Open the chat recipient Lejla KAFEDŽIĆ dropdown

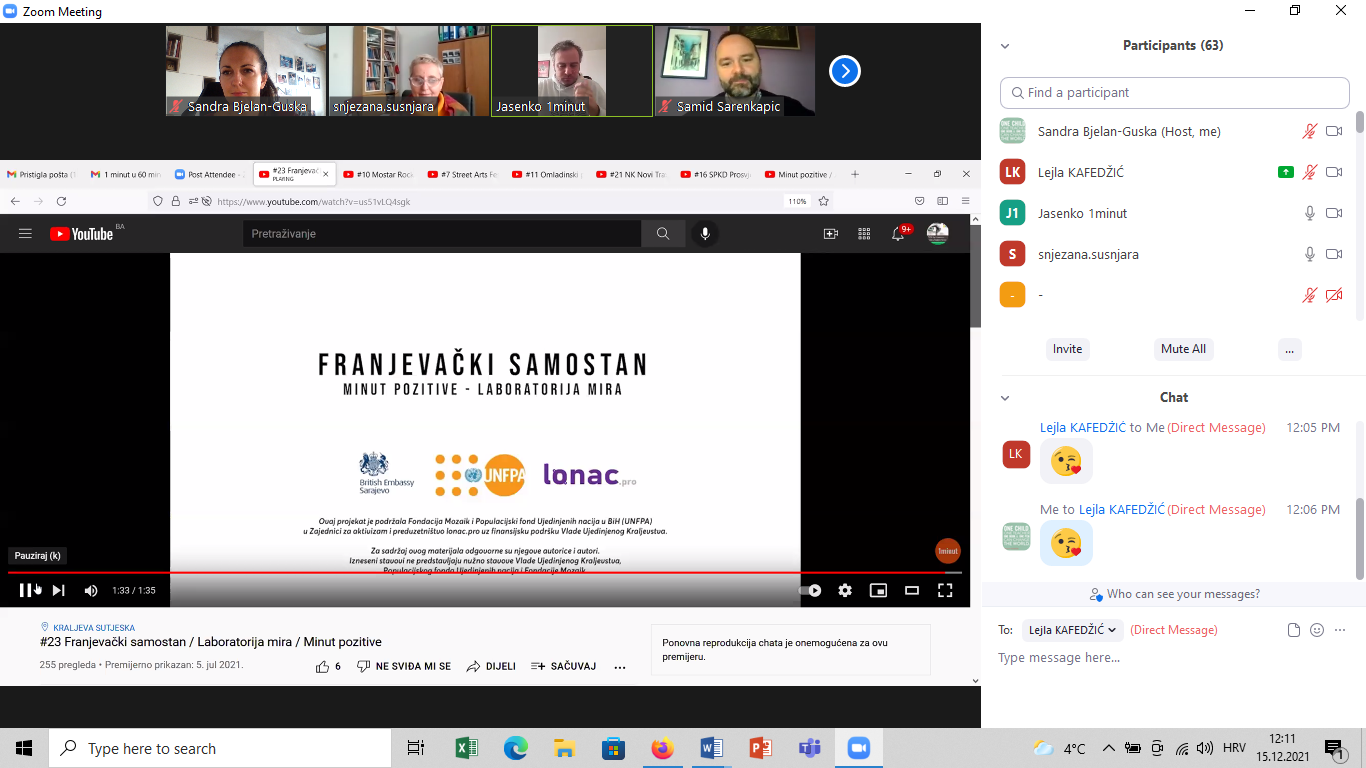(1073, 630)
